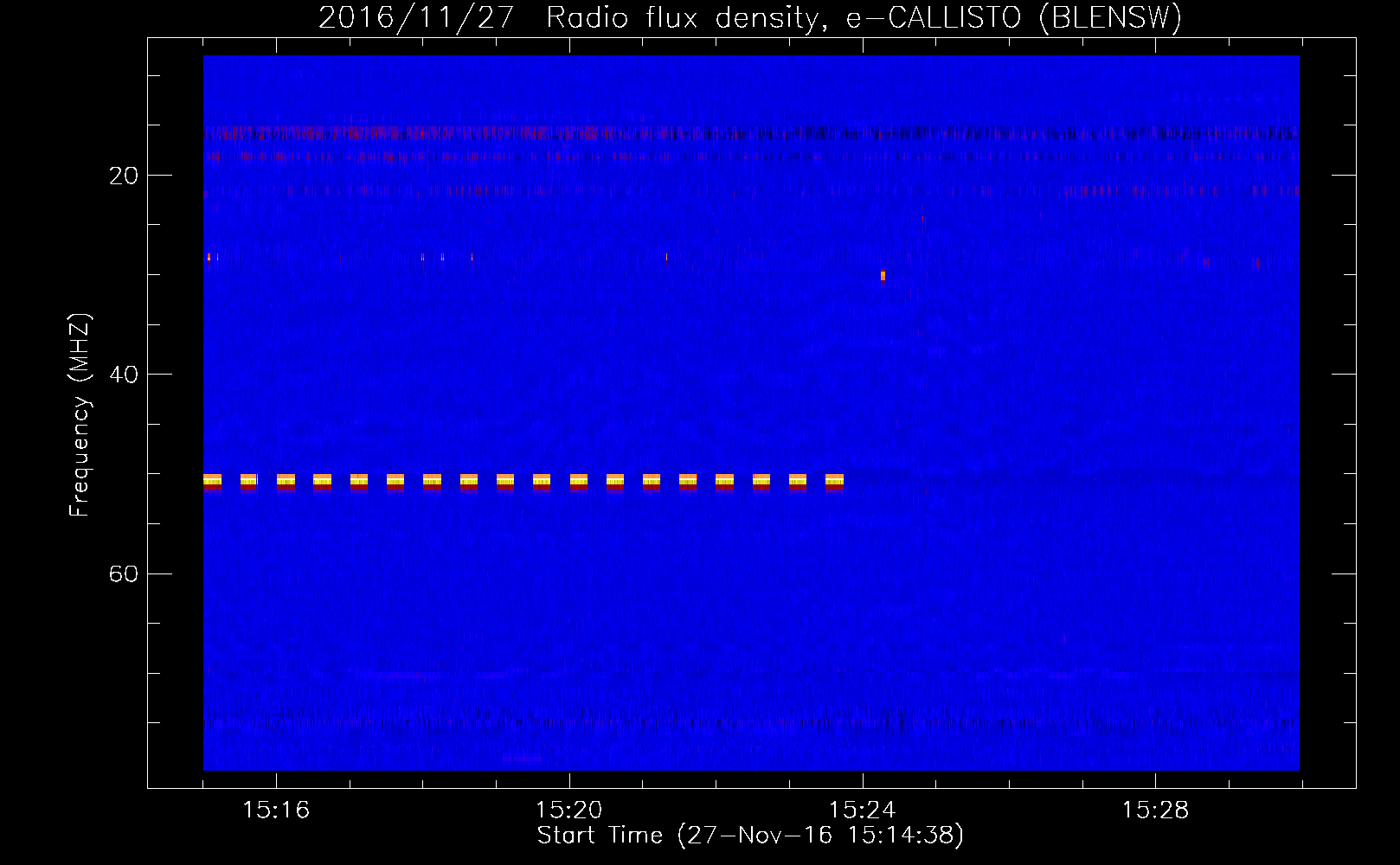Click the 60 frequency tick label
The width and height of the screenshot is (1400, 865).
(x=123, y=574)
